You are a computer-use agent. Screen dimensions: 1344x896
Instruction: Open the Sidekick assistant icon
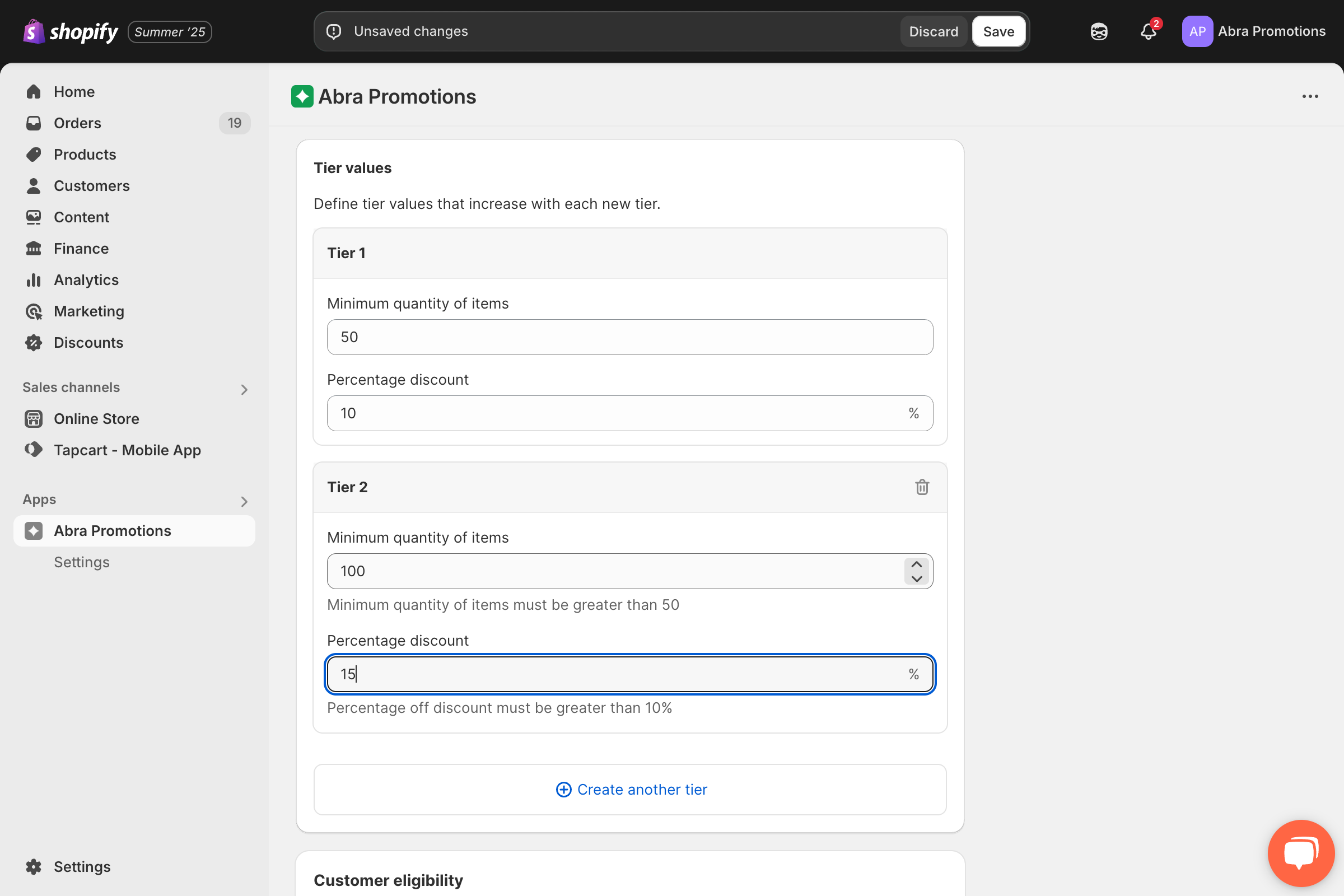(x=1099, y=31)
